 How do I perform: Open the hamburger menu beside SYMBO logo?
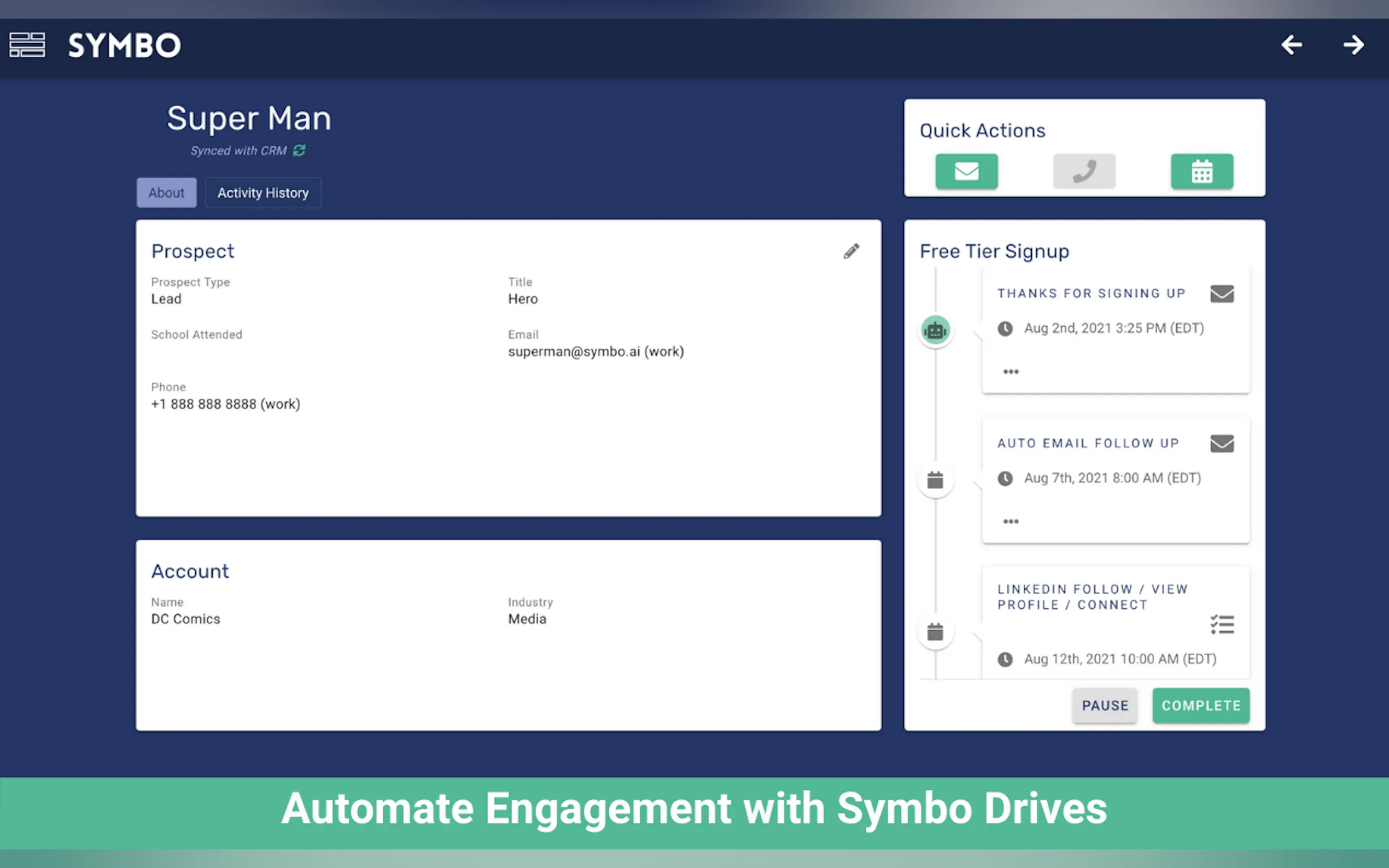click(x=27, y=45)
